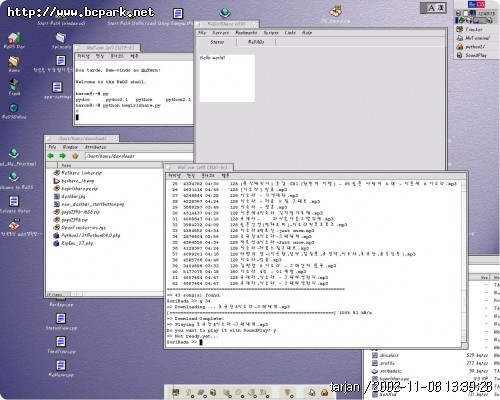Click the BeGirlShare window title tab
Viewport: 500px width, 400px height.
227,24
